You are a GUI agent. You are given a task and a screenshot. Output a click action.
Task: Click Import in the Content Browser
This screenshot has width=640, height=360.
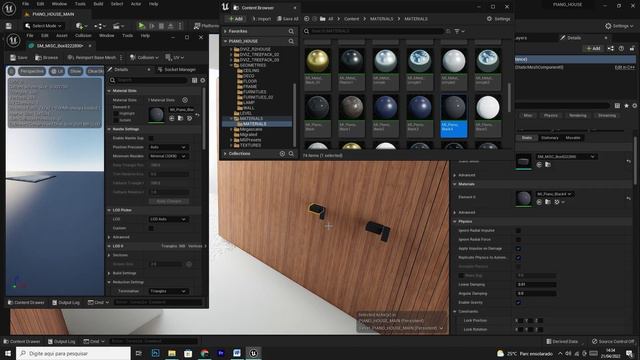pos(261,19)
